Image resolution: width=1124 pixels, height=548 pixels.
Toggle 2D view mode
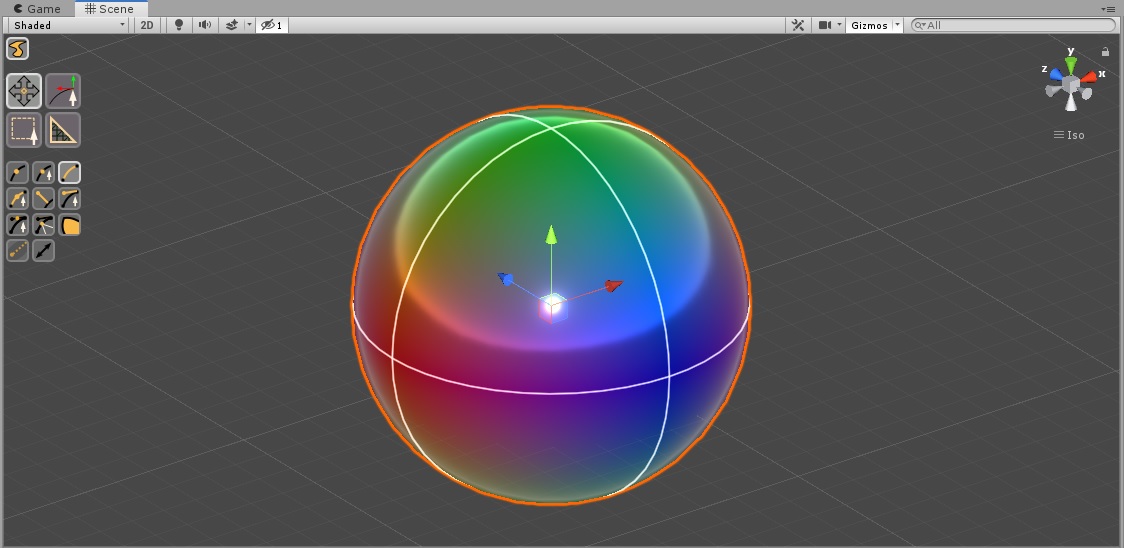pos(147,25)
